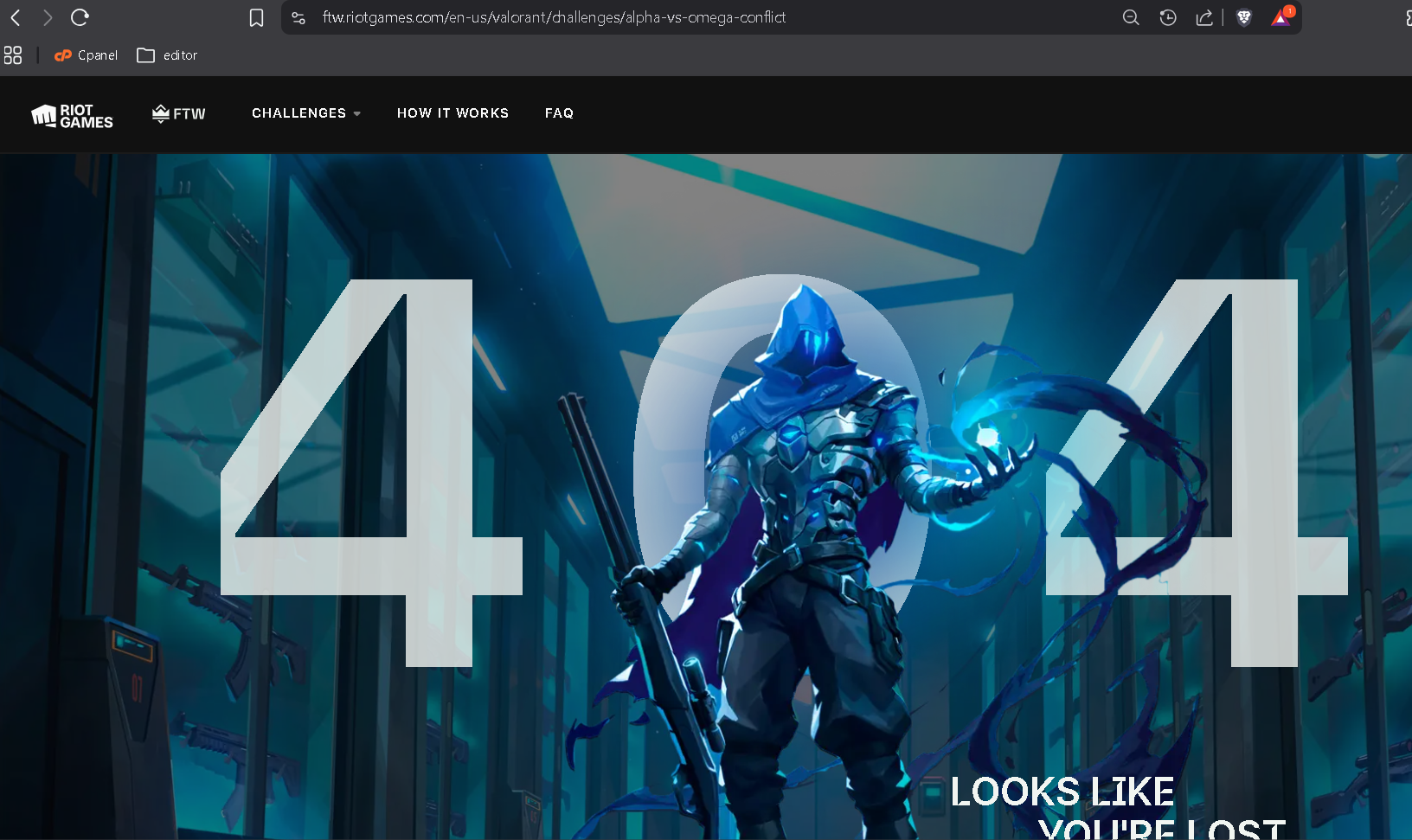Open the editor bookmarks folder

pos(167,55)
